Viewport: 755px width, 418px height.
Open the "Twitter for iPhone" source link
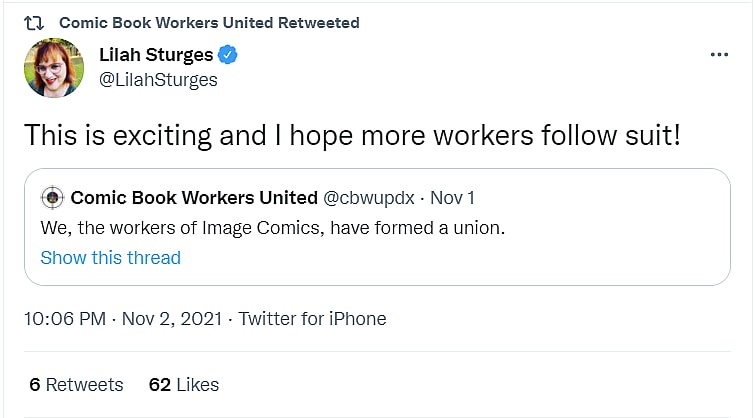pyautogui.click(x=312, y=319)
